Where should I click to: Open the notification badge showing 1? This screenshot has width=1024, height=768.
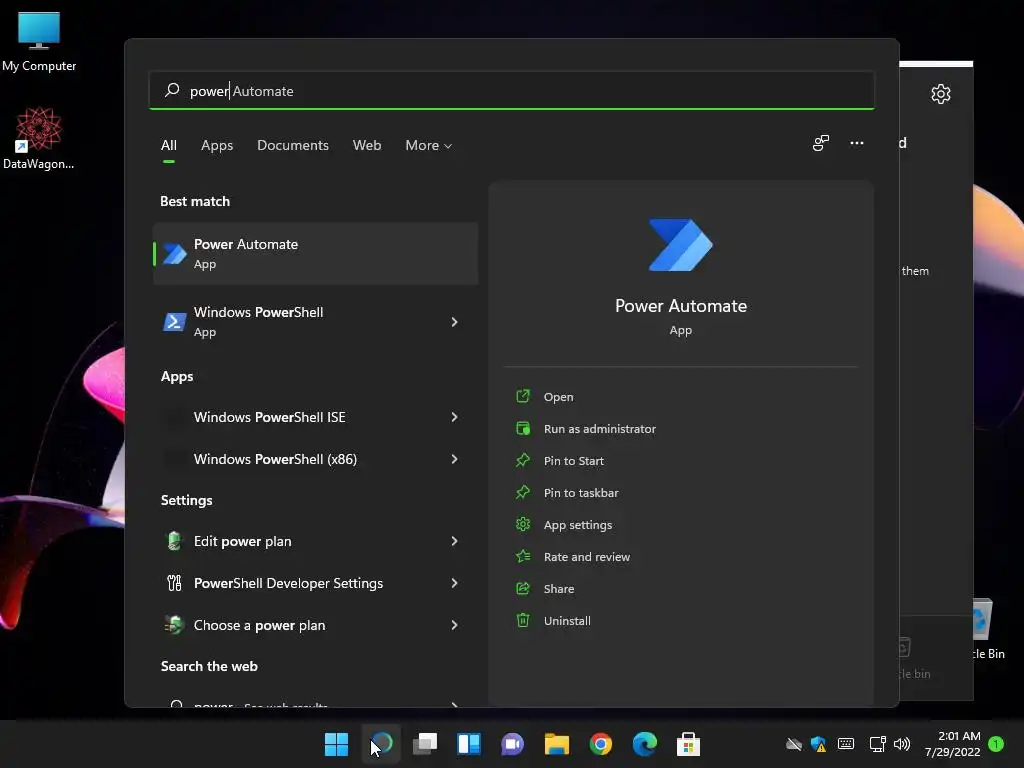[996, 744]
